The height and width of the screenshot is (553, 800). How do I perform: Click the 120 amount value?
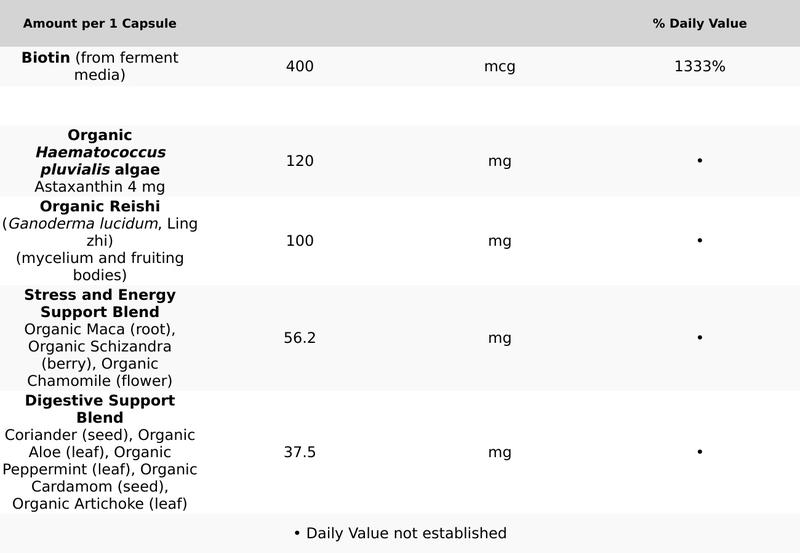[x=299, y=160]
